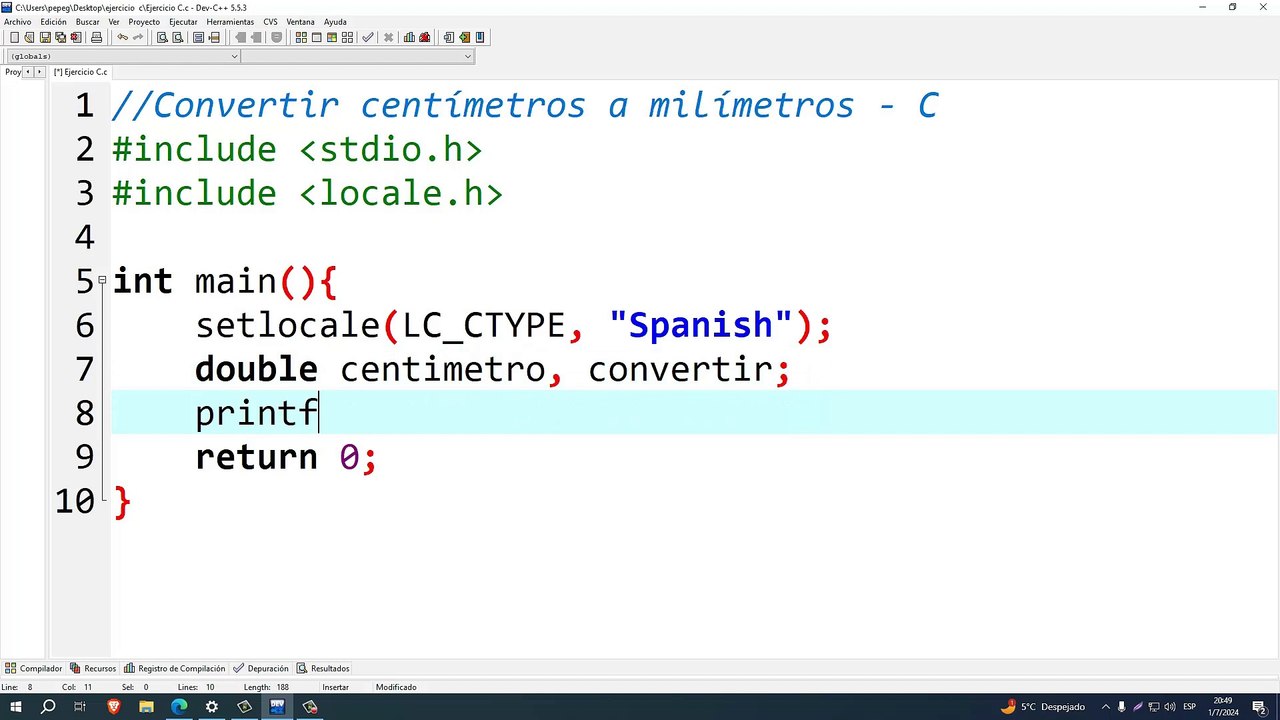Click the Compile toolbar icon
This screenshot has height=720, width=1280.
click(301, 38)
